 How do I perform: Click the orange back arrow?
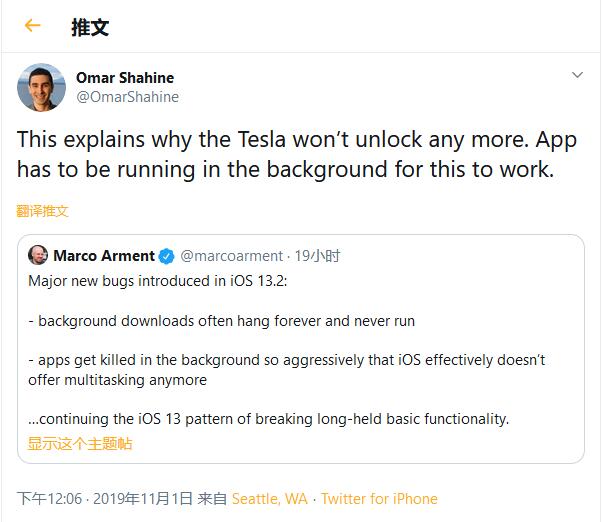(33, 26)
